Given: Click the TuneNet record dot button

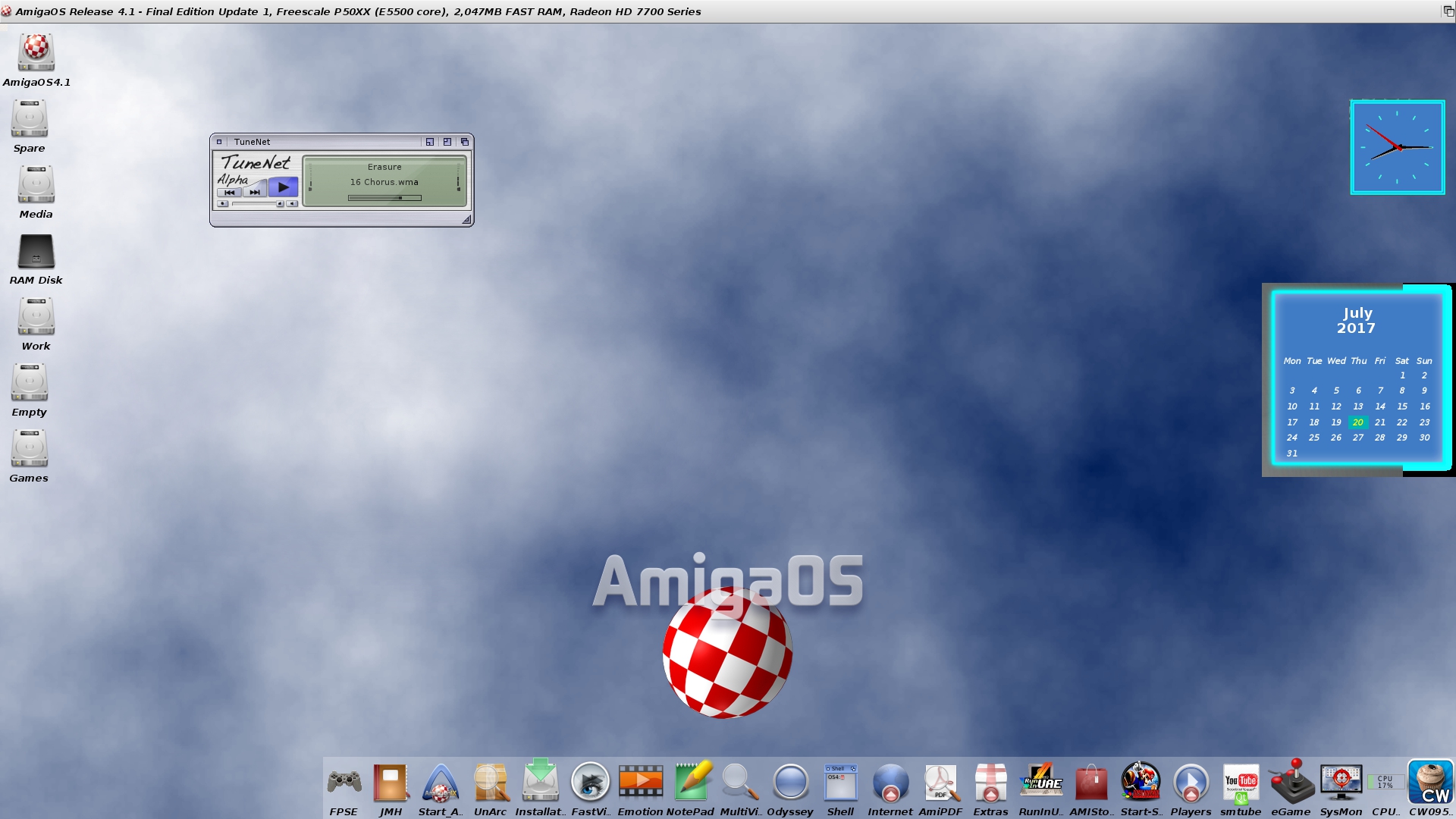Looking at the screenshot, I should (222, 204).
